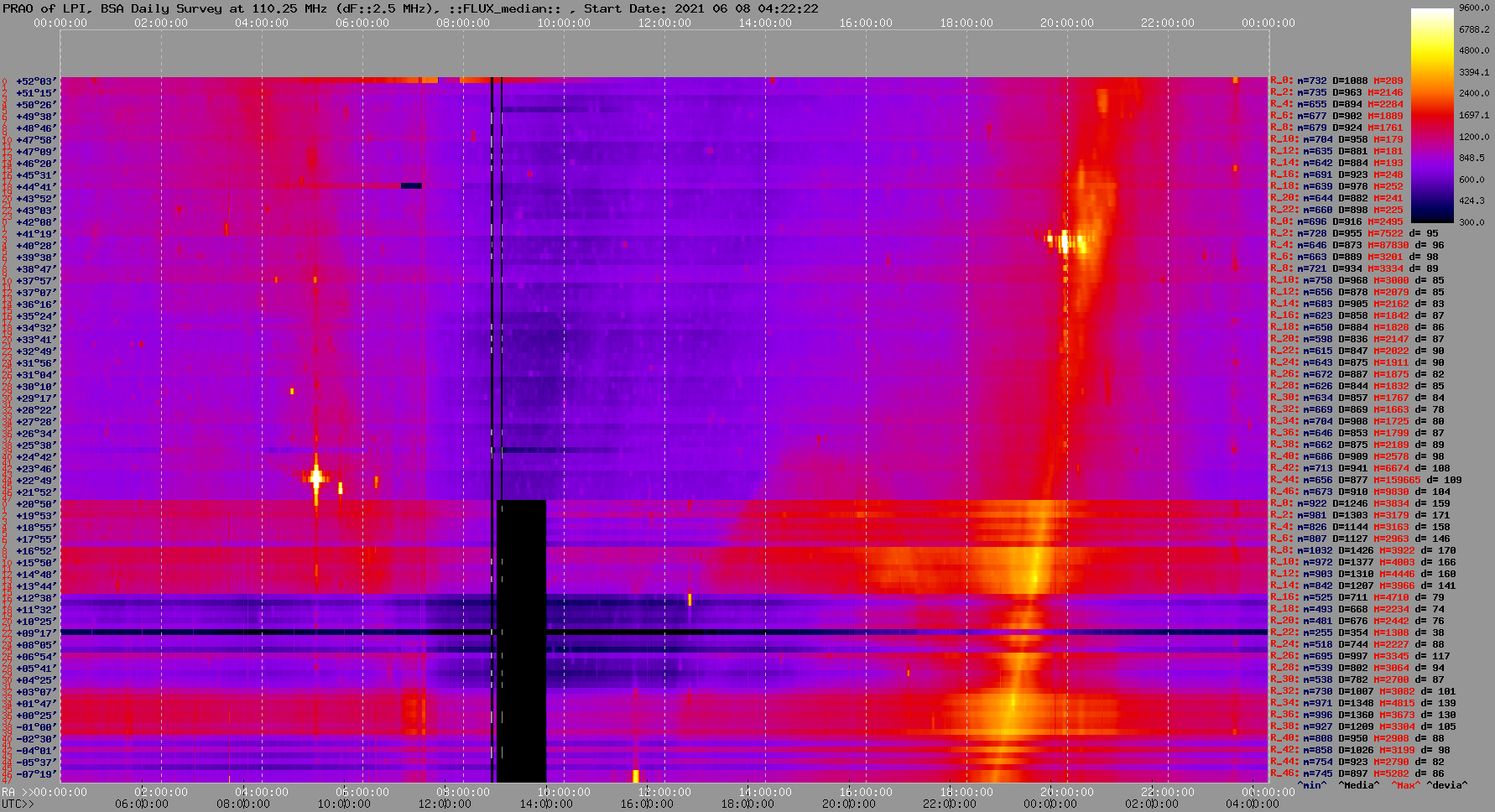
Task: Click the -07°19' declination label
Action: pos(36,774)
